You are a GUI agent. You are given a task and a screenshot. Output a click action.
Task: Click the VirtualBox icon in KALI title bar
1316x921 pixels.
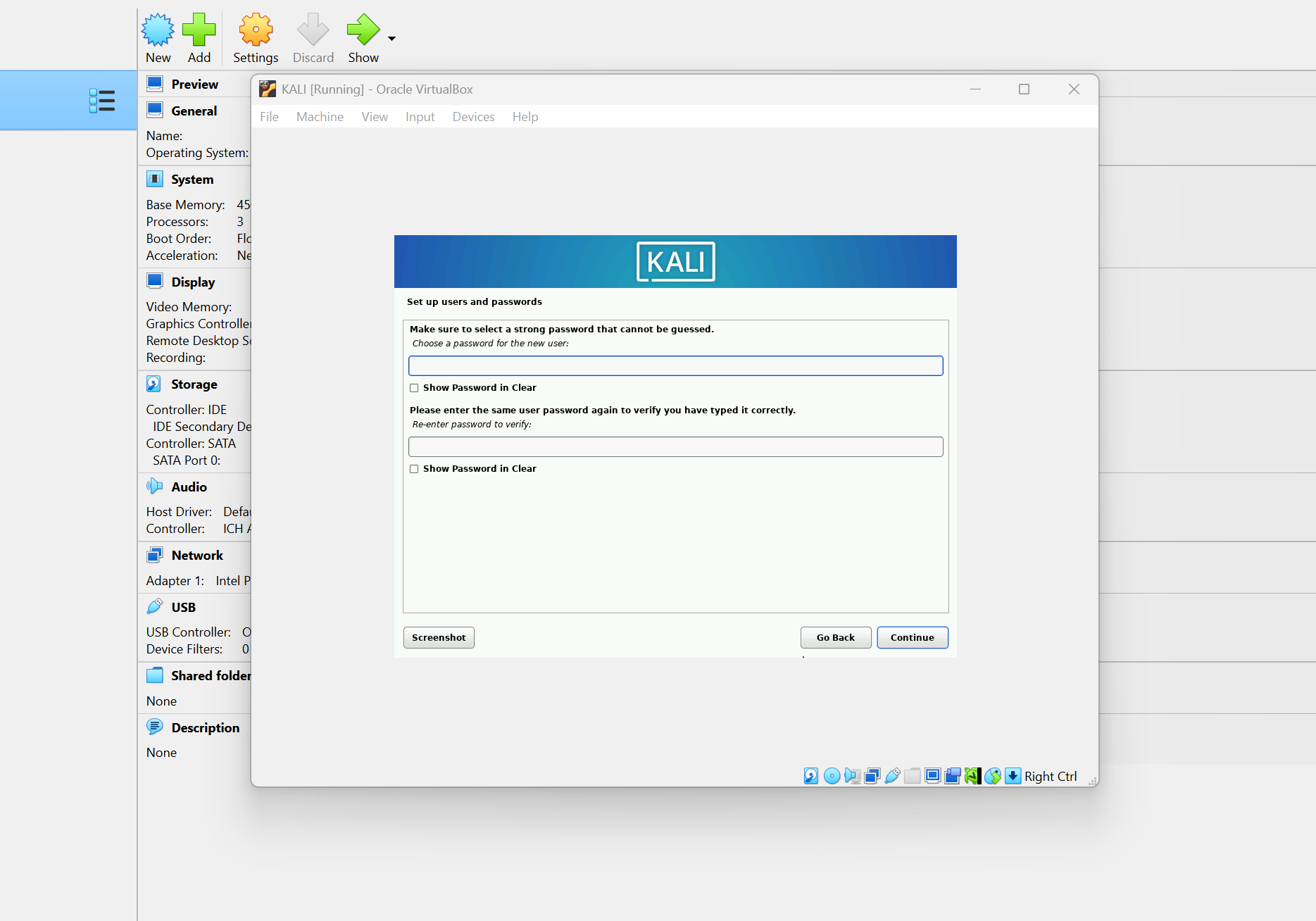click(268, 89)
